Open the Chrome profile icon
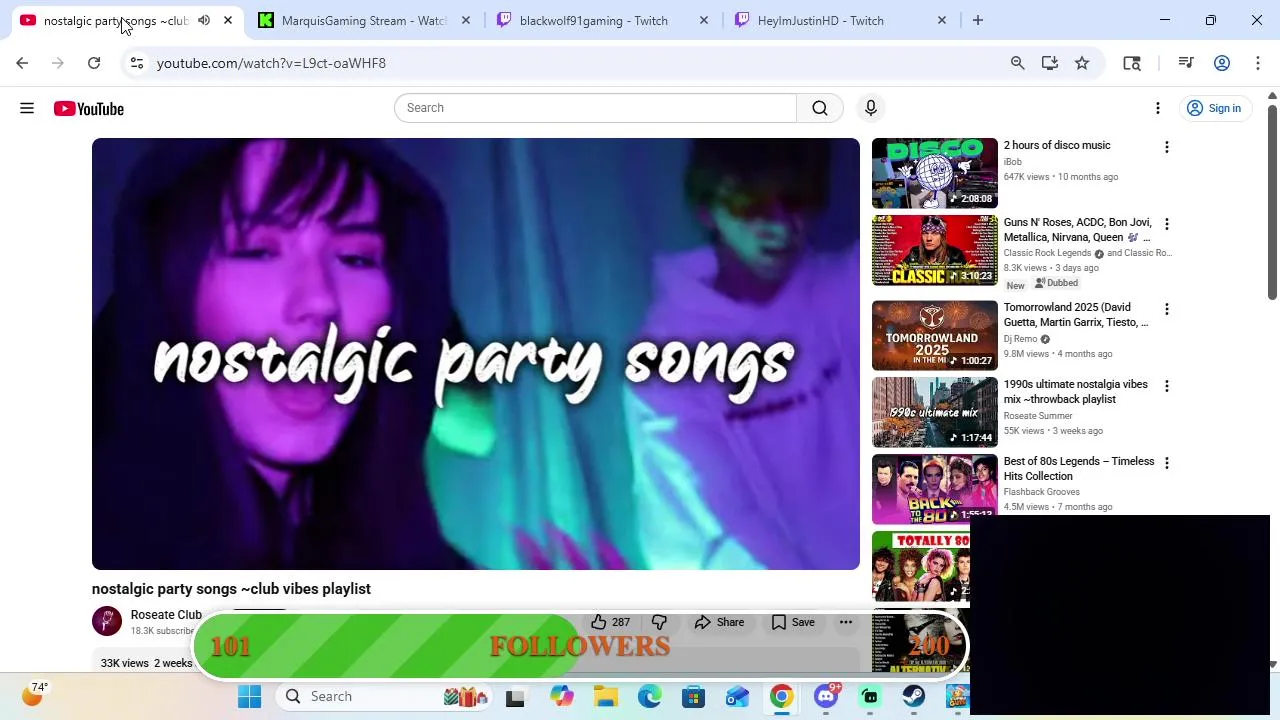 pos(1222,63)
